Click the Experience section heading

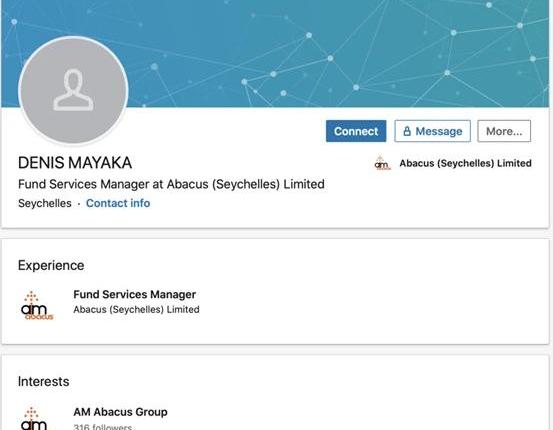[x=51, y=266]
